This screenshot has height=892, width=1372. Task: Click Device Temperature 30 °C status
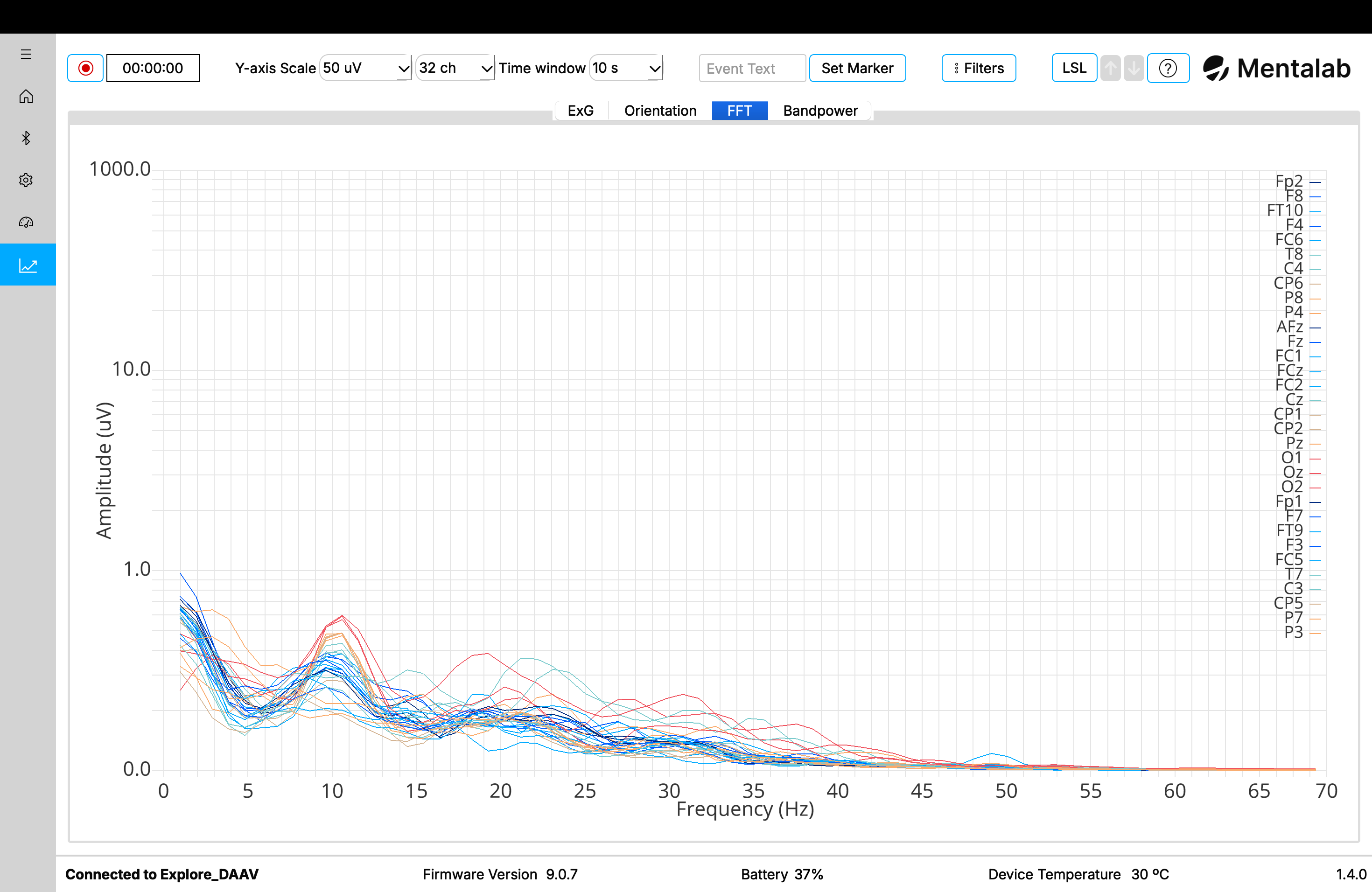point(1078,874)
